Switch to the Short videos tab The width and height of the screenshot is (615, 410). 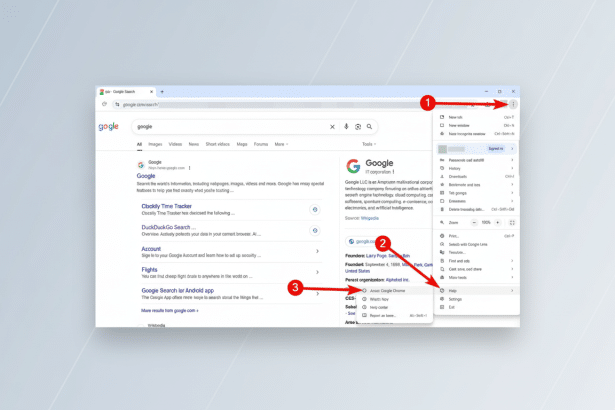(x=218, y=144)
